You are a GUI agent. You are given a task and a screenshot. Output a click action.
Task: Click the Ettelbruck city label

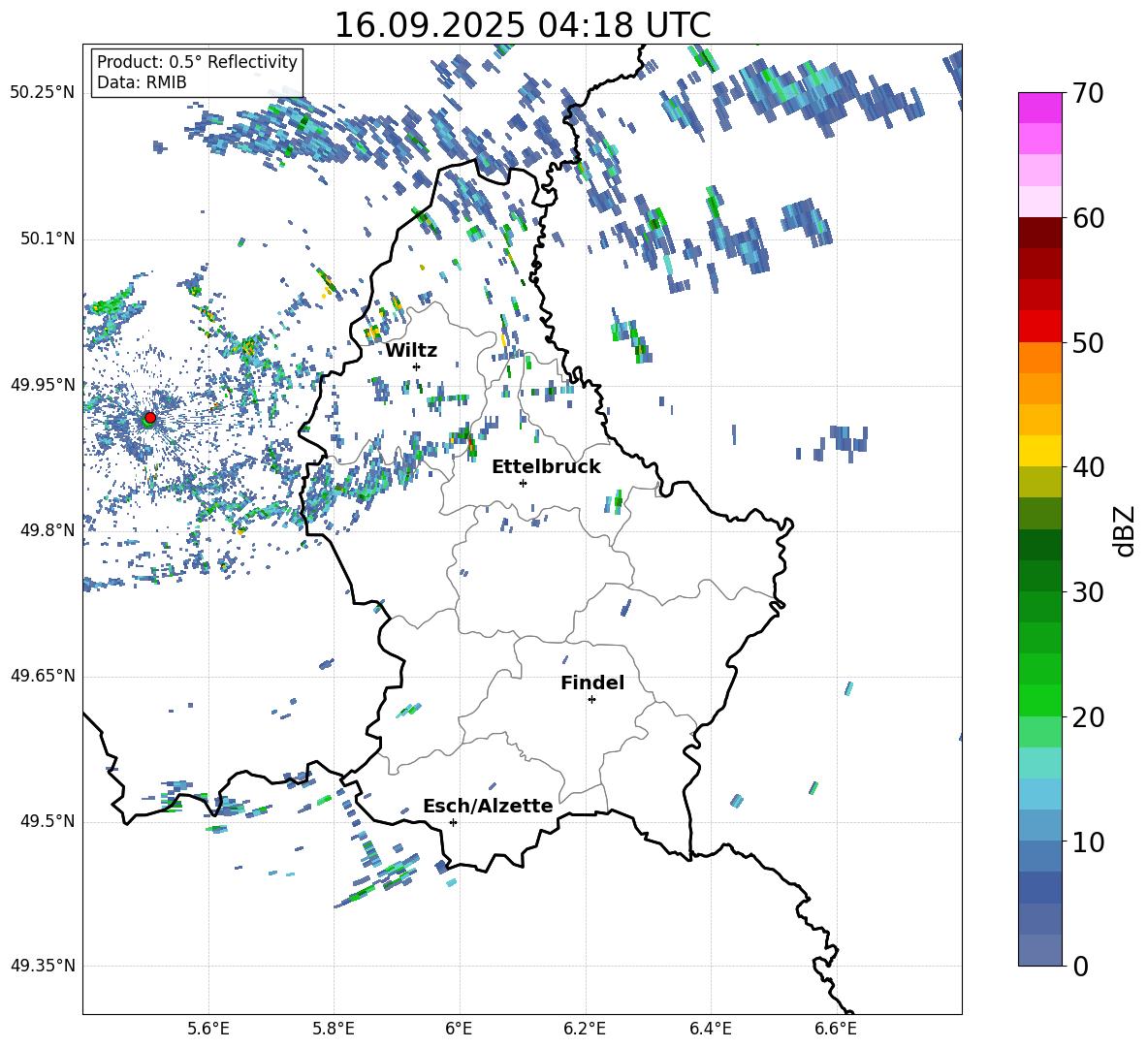[546, 466]
